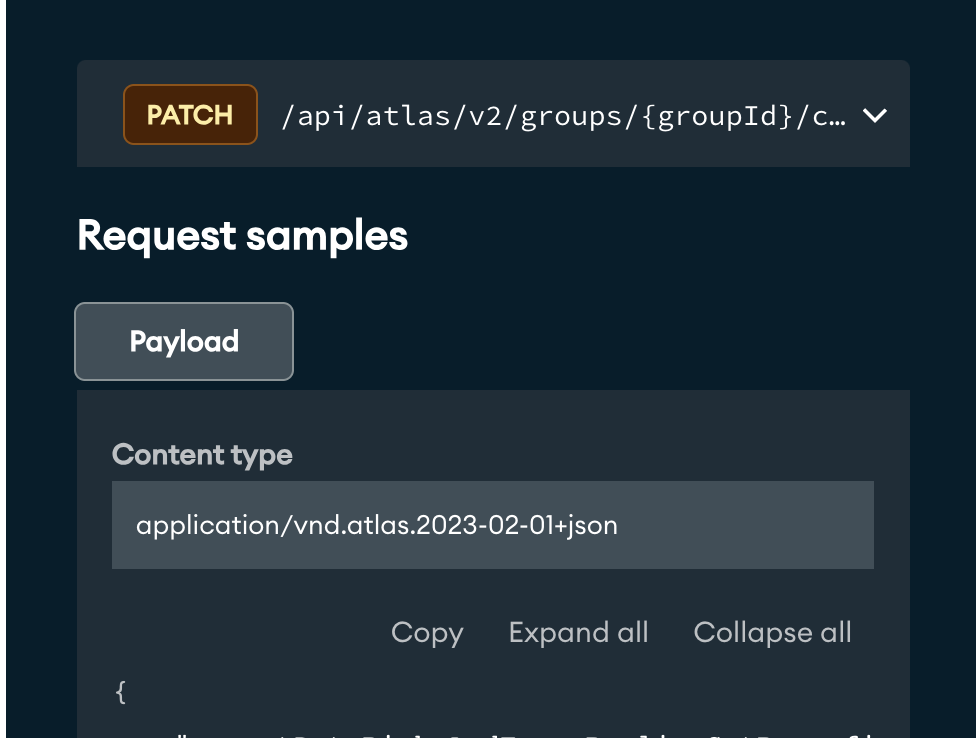Screen dimensions: 976x738
Task: Open the Payload tab
Action: coord(184,342)
